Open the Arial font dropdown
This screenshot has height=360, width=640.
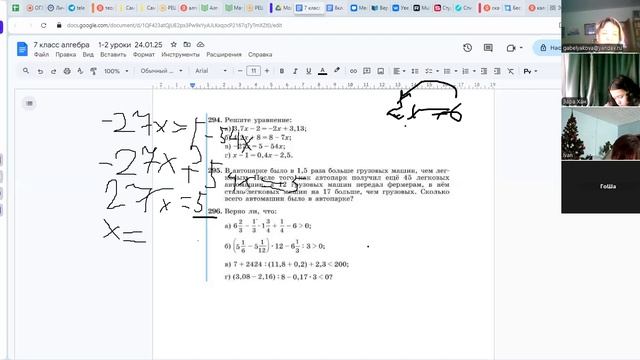pos(211,71)
